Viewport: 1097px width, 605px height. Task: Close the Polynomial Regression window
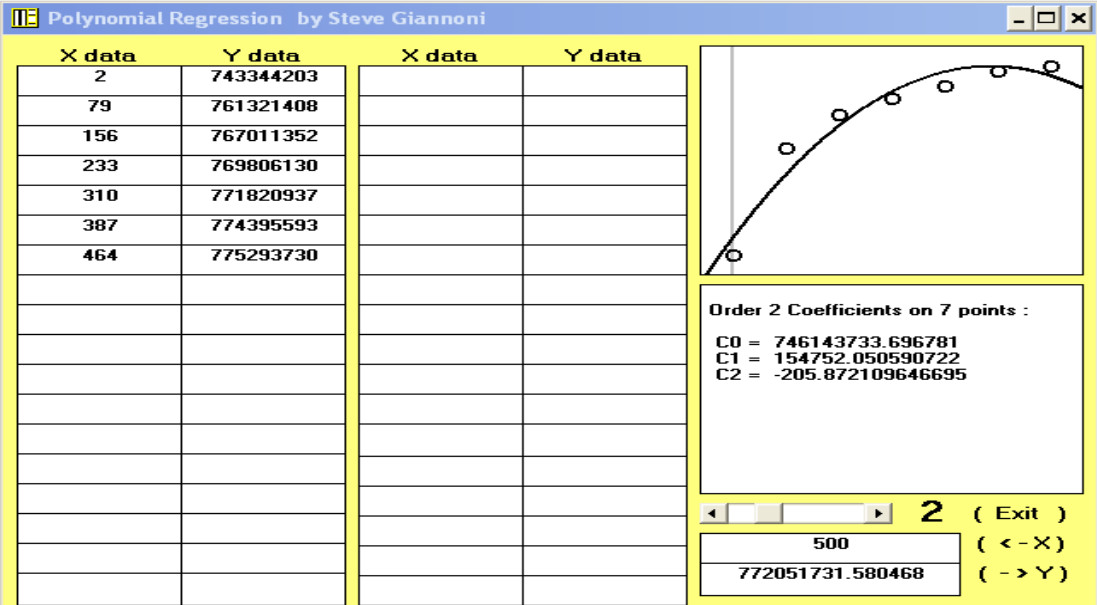coord(1077,18)
